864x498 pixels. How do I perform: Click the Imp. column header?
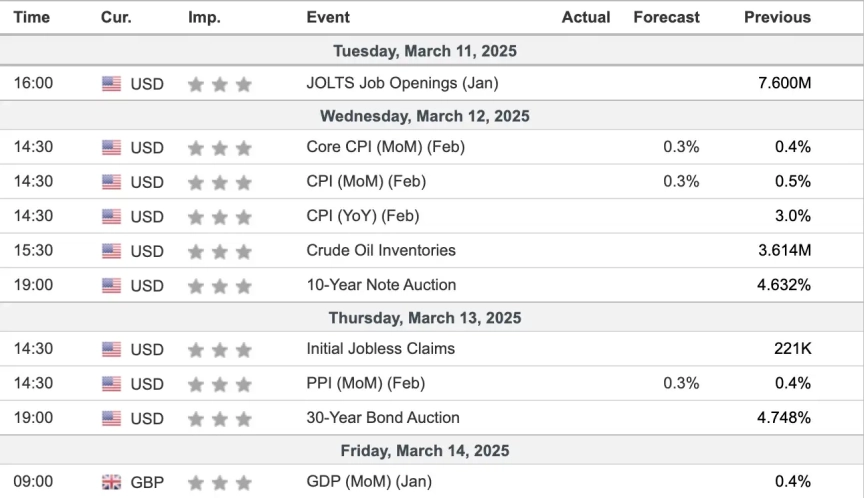(x=204, y=17)
